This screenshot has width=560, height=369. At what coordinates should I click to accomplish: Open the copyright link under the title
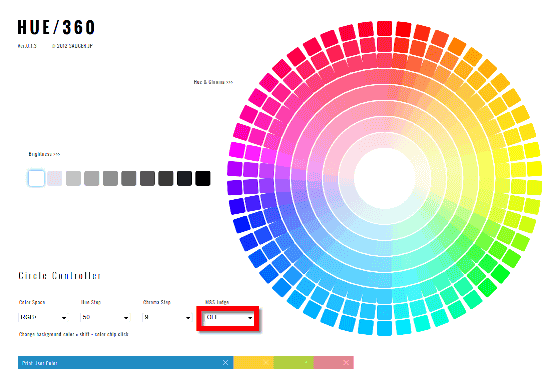coord(72,46)
